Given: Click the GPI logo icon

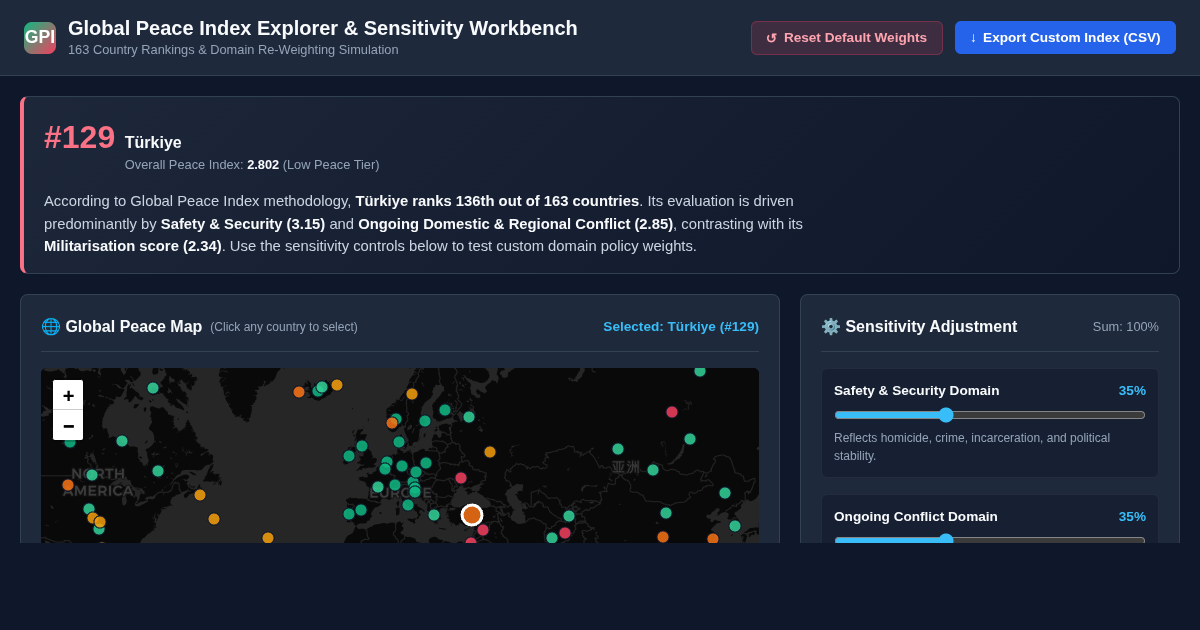Looking at the screenshot, I should (x=40, y=38).
